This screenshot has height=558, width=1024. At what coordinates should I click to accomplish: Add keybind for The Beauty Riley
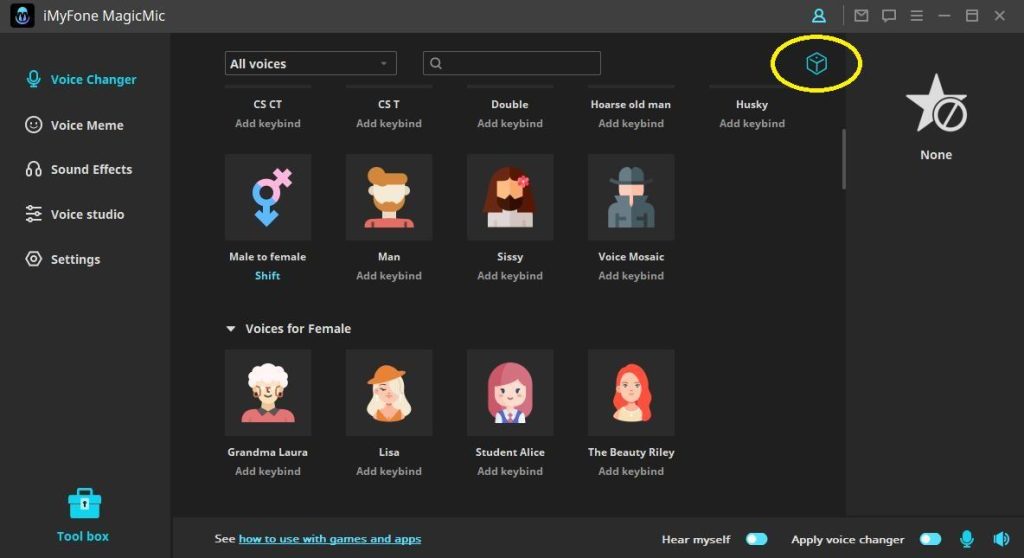coord(631,471)
